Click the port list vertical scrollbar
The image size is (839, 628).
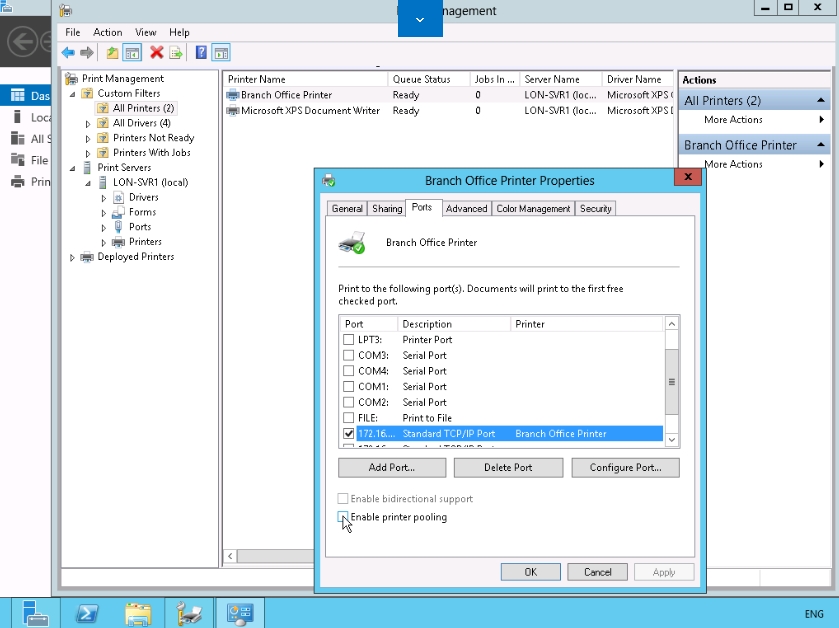[x=672, y=381]
